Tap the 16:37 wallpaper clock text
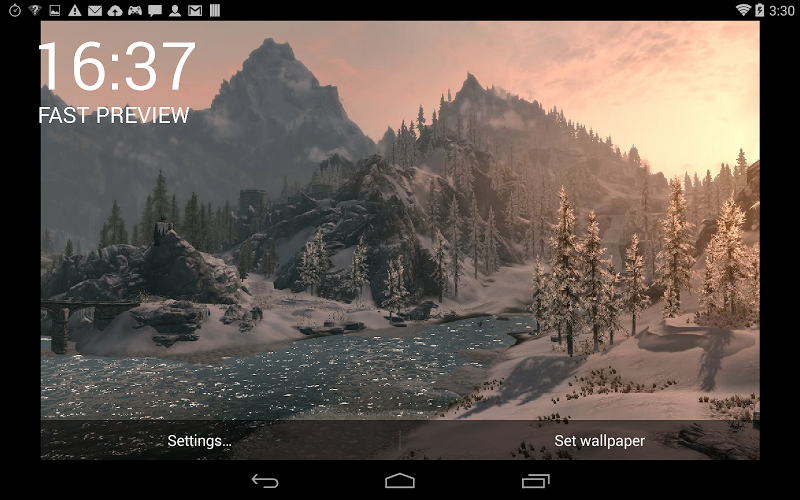Screen dimensions: 800x500 (116, 66)
